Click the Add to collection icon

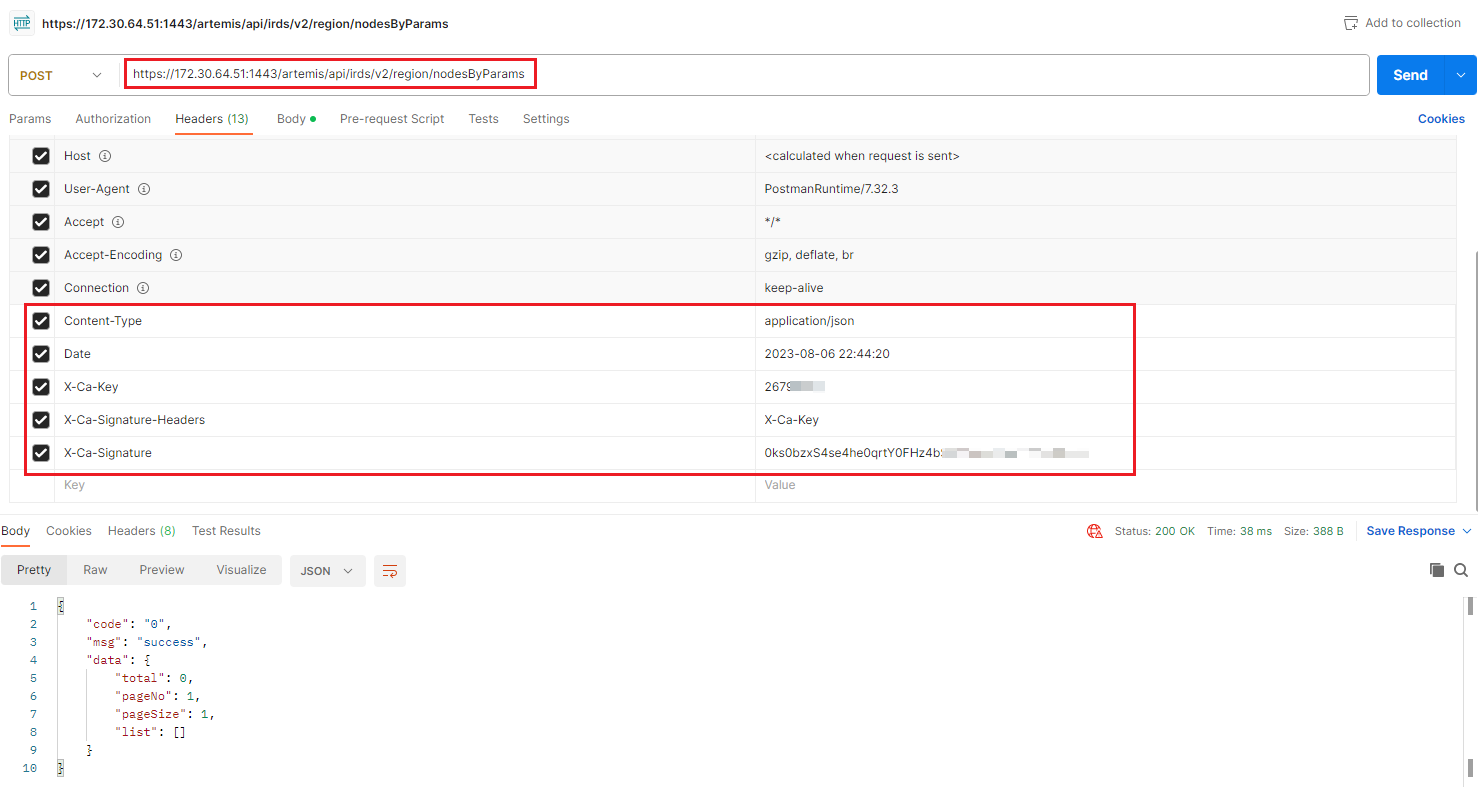coord(1351,23)
